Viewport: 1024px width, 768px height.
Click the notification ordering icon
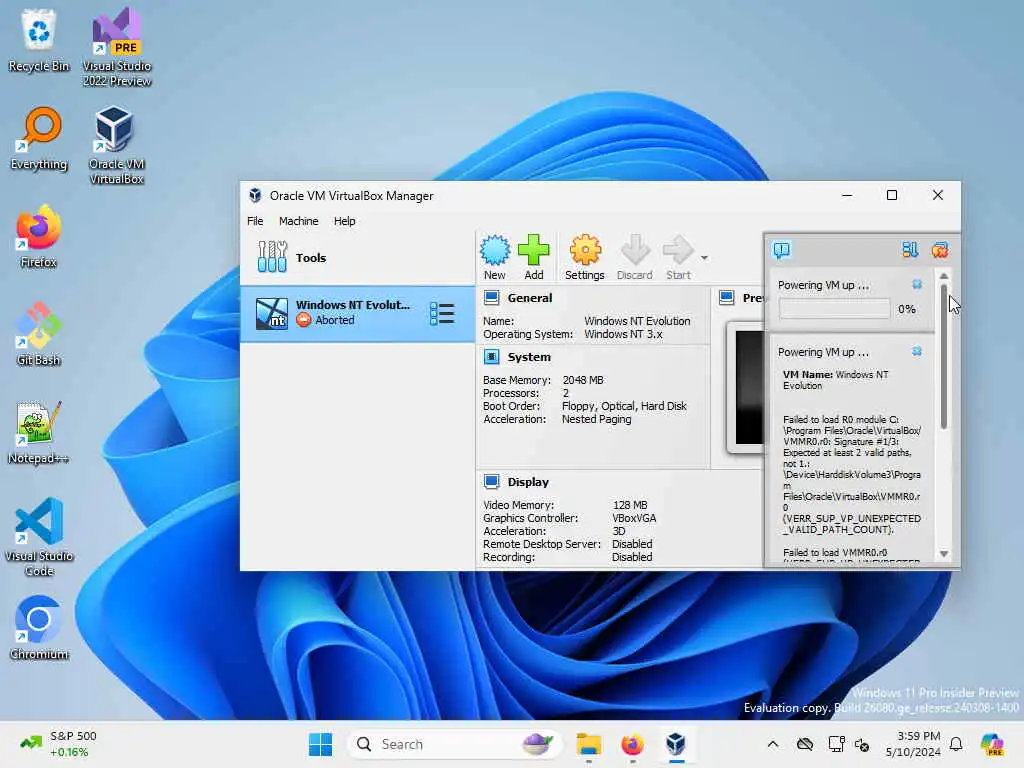pyautogui.click(x=910, y=249)
